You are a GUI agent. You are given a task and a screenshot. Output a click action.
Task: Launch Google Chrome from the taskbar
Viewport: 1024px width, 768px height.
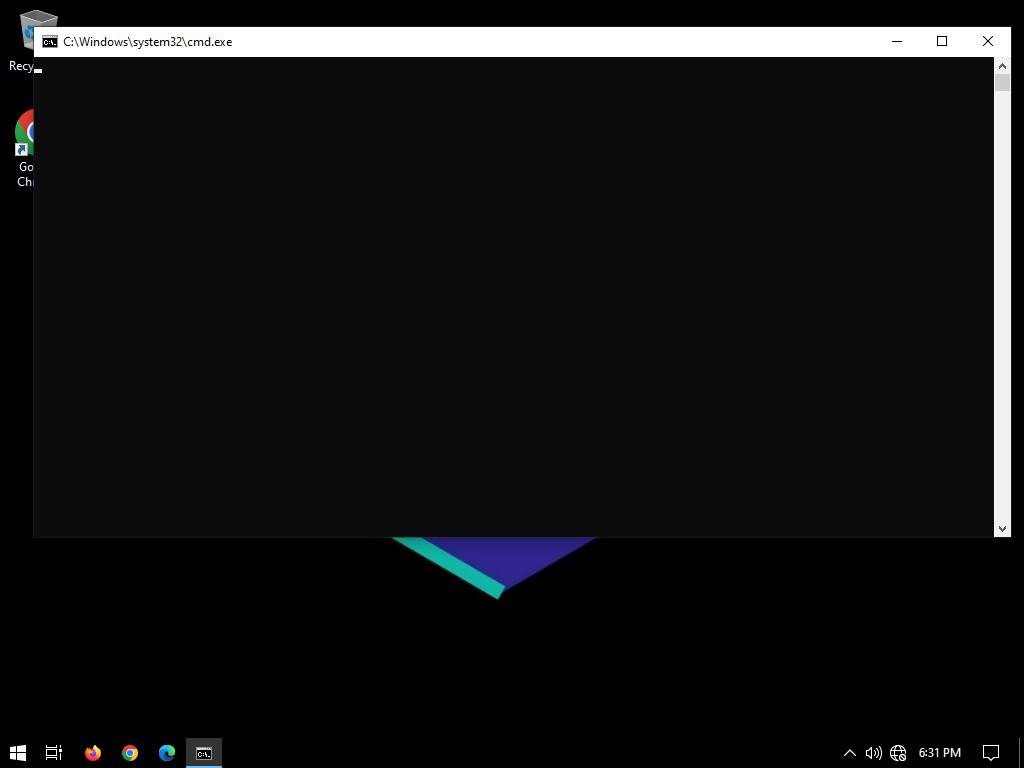[130, 752]
